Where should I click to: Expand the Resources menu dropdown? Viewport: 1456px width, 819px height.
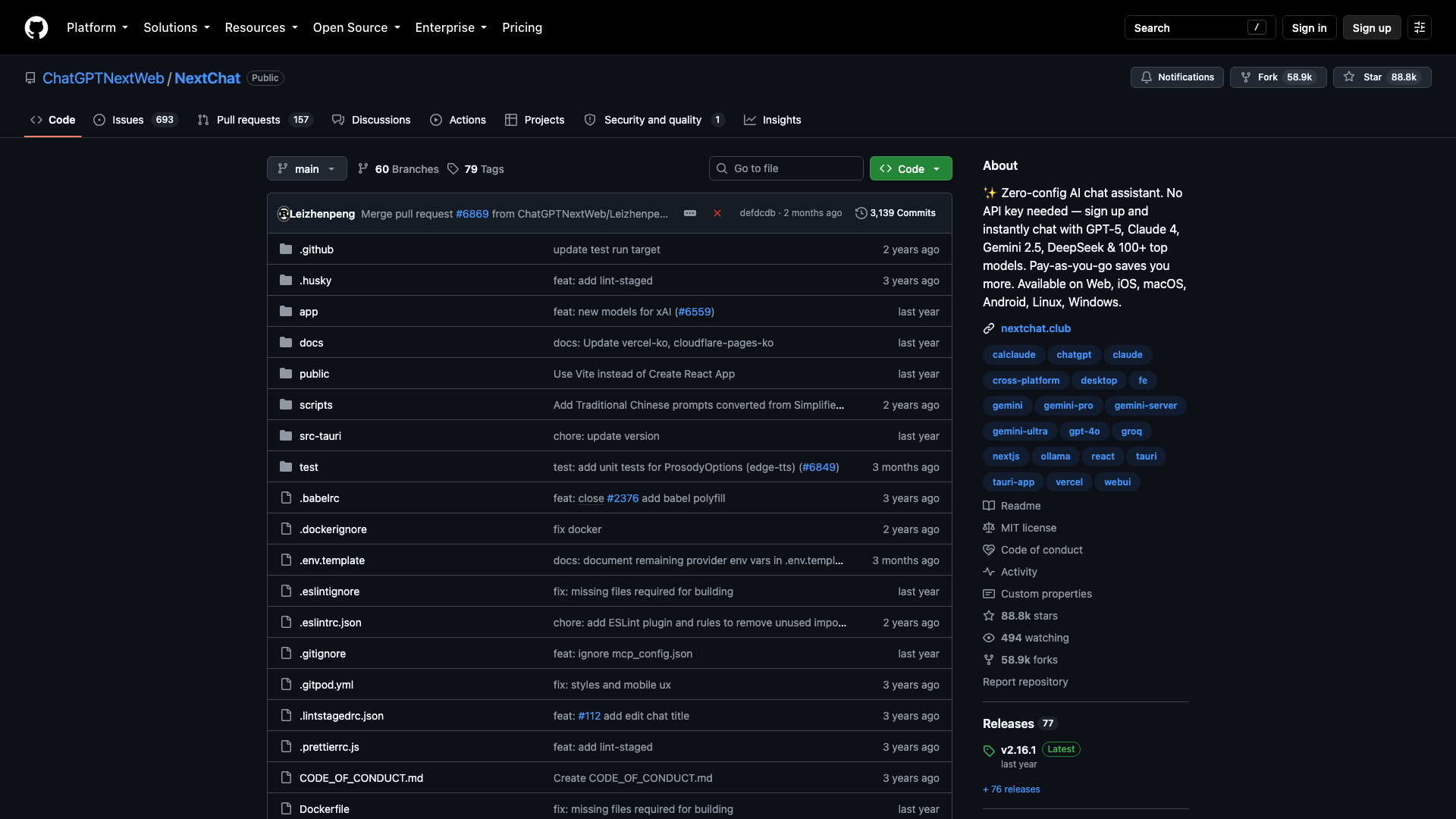click(262, 27)
